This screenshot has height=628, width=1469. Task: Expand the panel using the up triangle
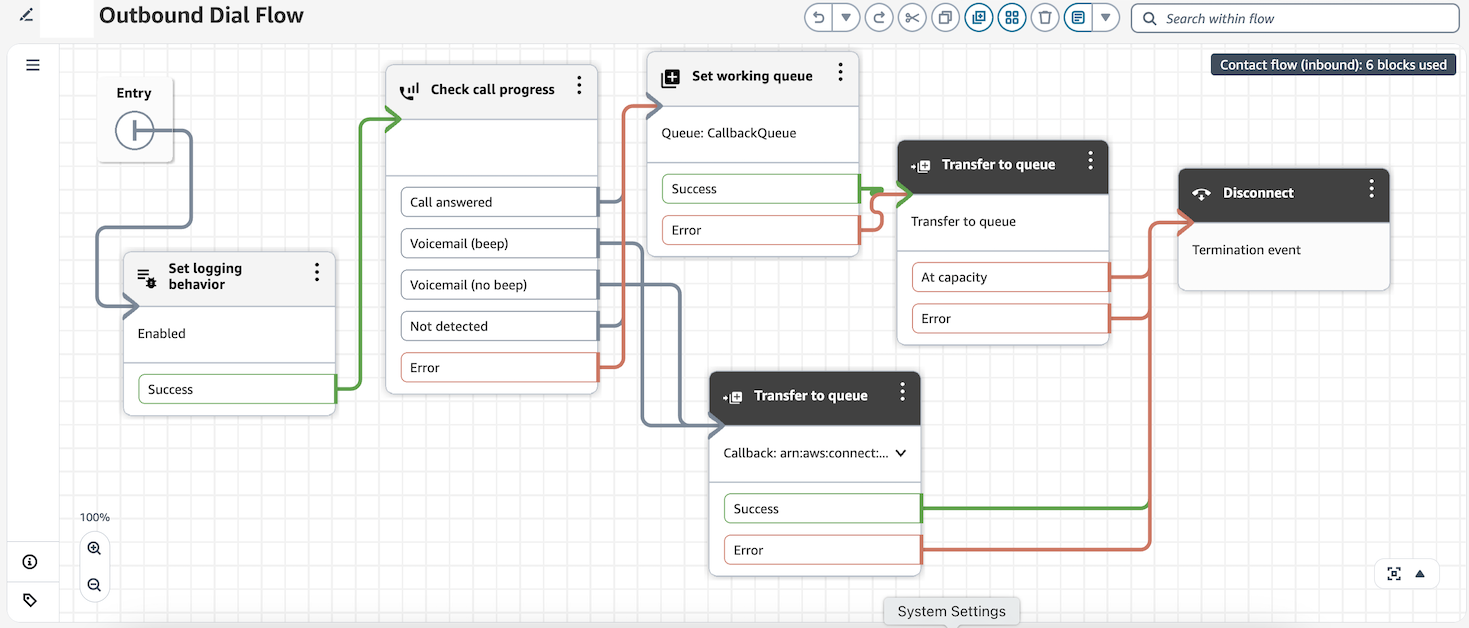pos(1420,573)
